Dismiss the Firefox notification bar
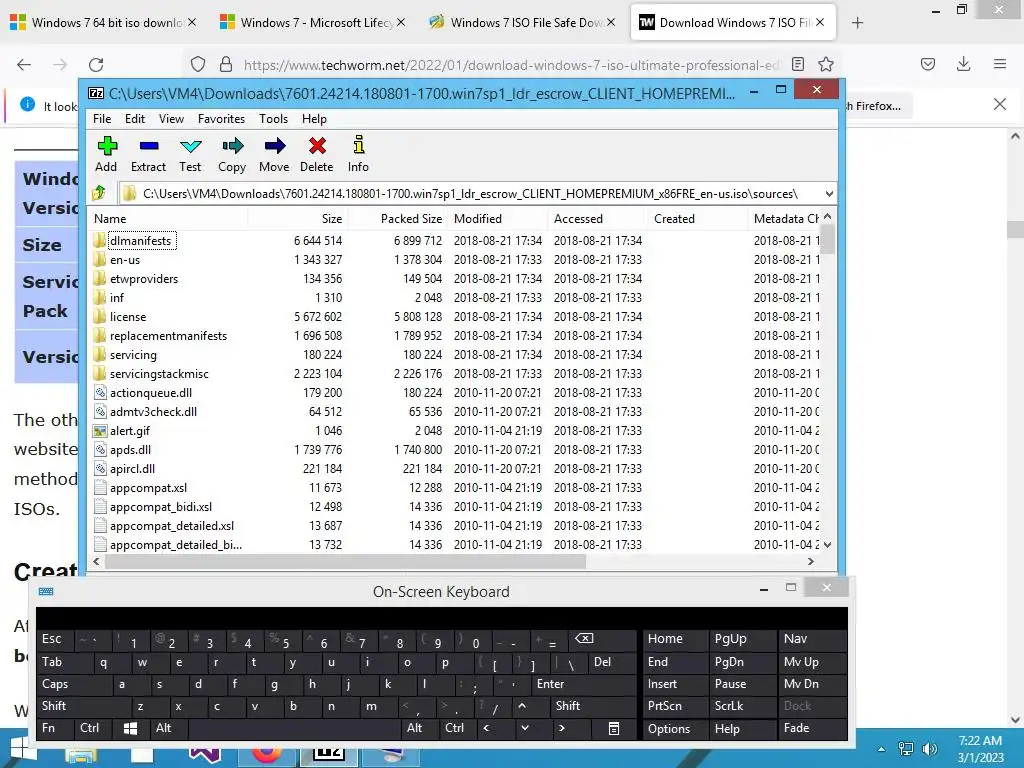The image size is (1024, 768). [999, 104]
